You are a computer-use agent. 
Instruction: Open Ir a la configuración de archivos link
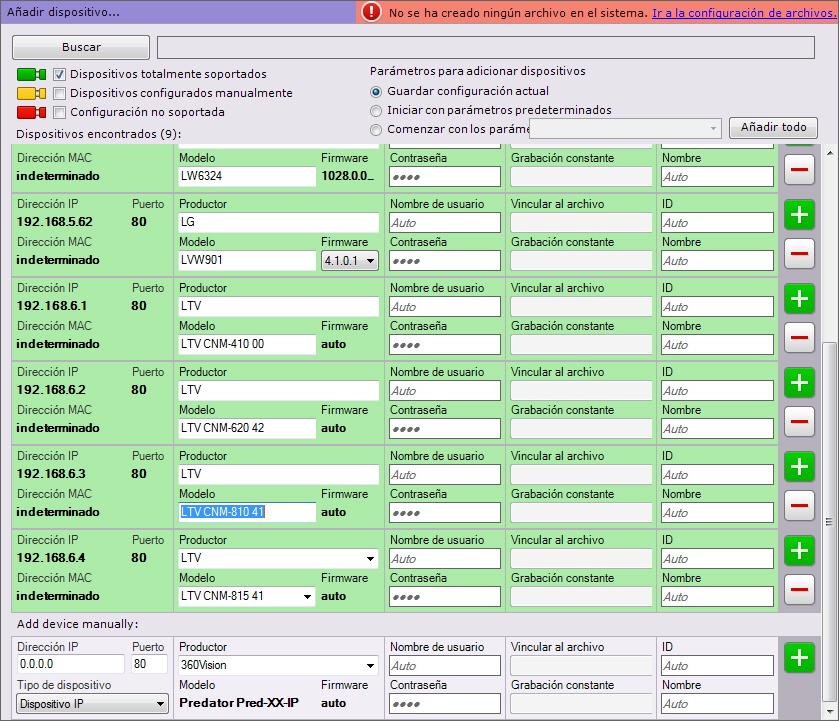tap(742, 12)
